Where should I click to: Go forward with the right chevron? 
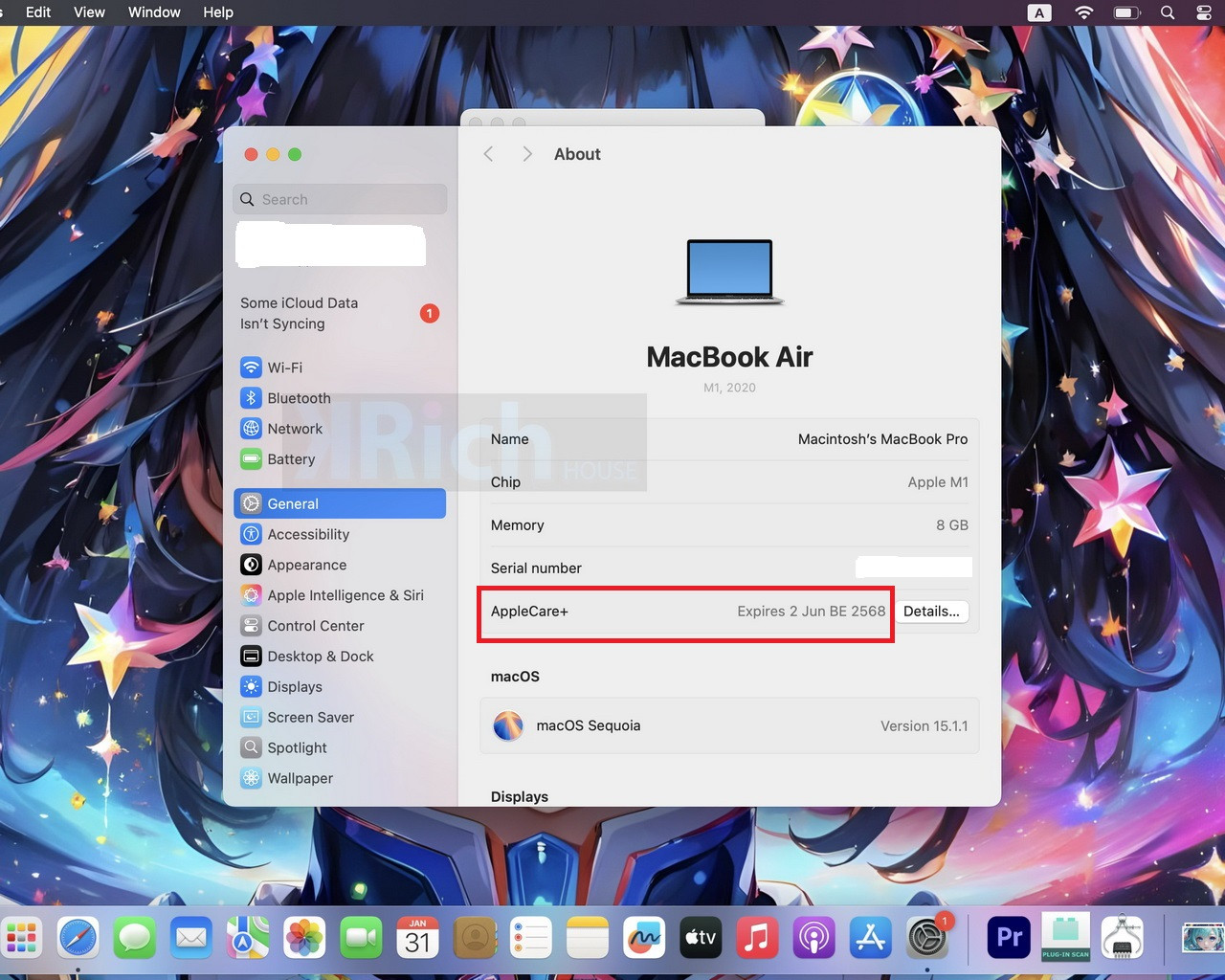pos(526,154)
